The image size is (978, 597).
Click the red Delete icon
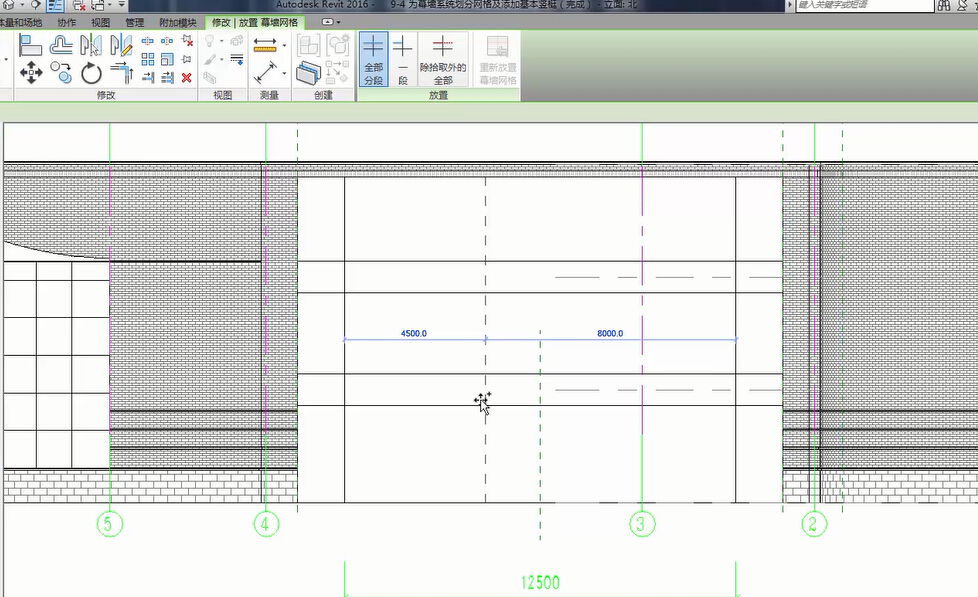[x=186, y=77]
